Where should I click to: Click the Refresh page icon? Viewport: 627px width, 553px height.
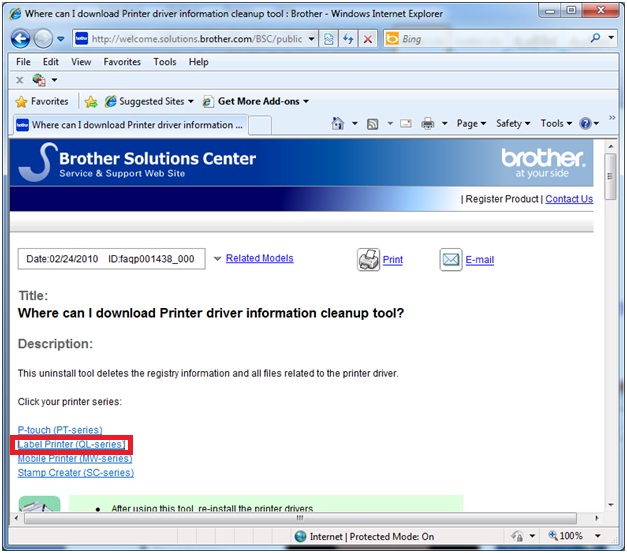[348, 39]
